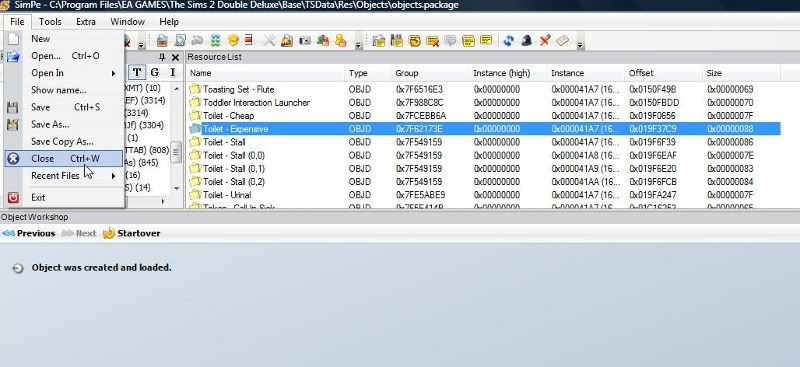Sort the resource list by Type column
The width and height of the screenshot is (800, 367).
pos(367,73)
